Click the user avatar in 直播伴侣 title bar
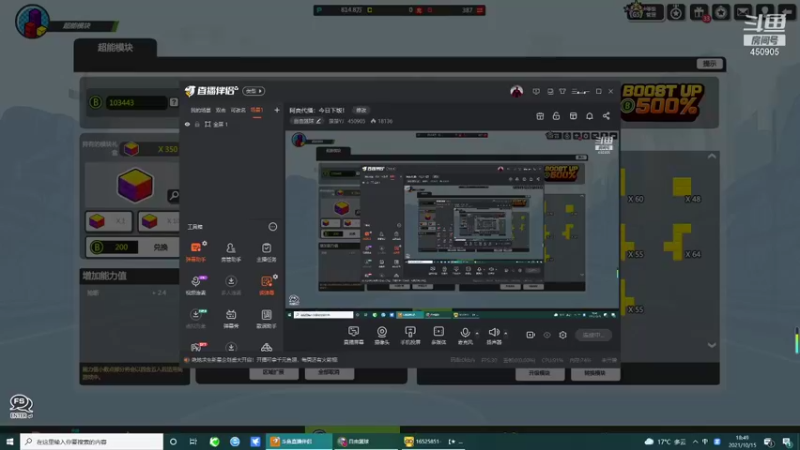The image size is (800, 450). point(516,91)
